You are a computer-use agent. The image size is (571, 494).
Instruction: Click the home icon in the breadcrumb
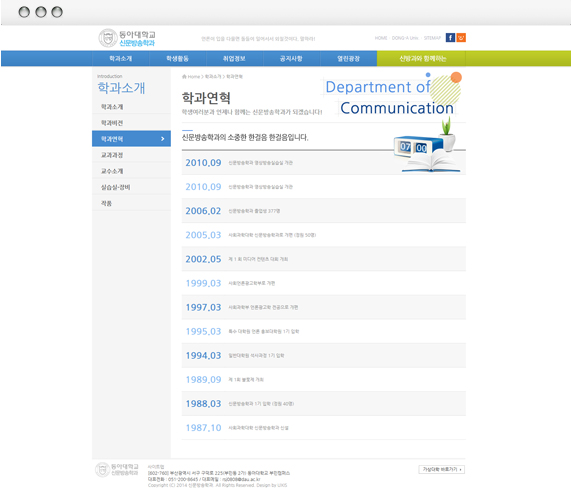click(x=184, y=76)
